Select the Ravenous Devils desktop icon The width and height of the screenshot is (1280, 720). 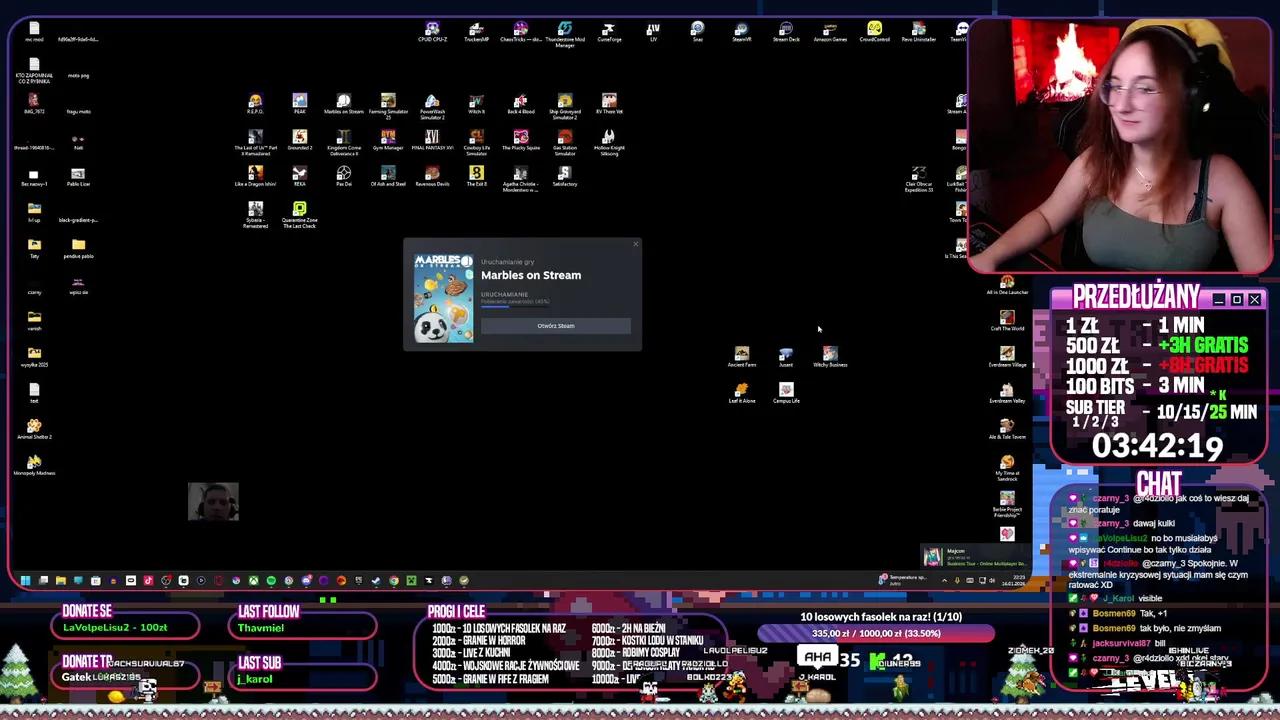pyautogui.click(x=432, y=177)
